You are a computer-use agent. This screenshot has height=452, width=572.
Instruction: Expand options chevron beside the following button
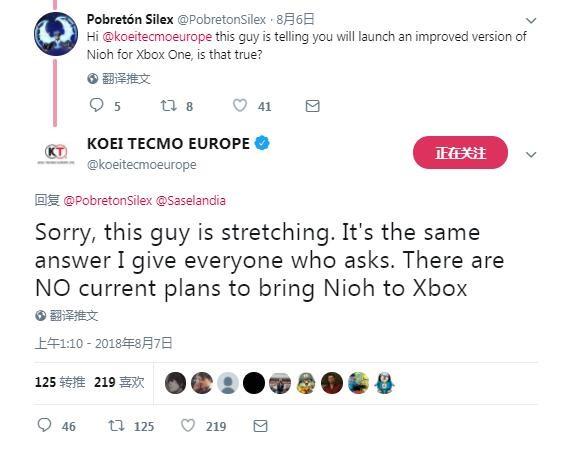pos(531,155)
